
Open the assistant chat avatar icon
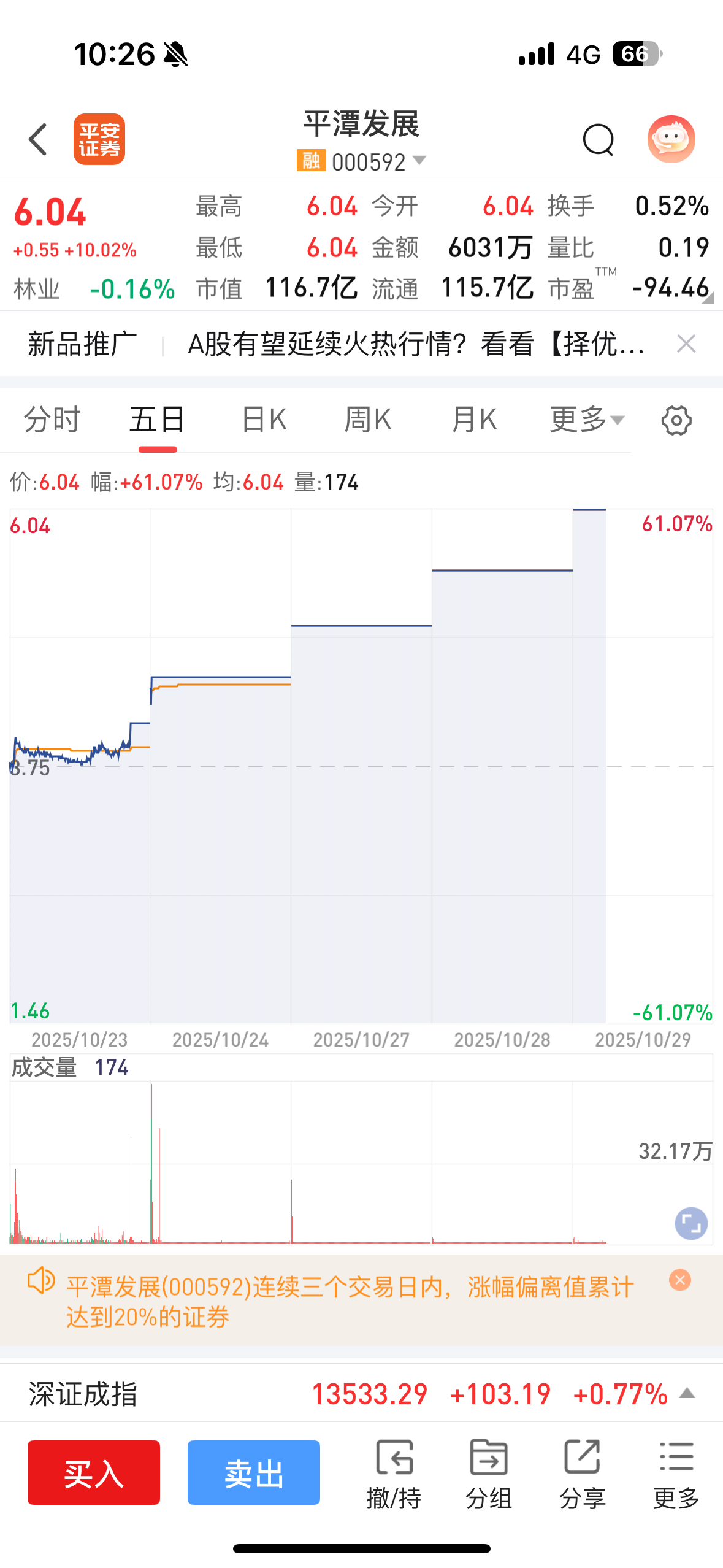(x=671, y=139)
